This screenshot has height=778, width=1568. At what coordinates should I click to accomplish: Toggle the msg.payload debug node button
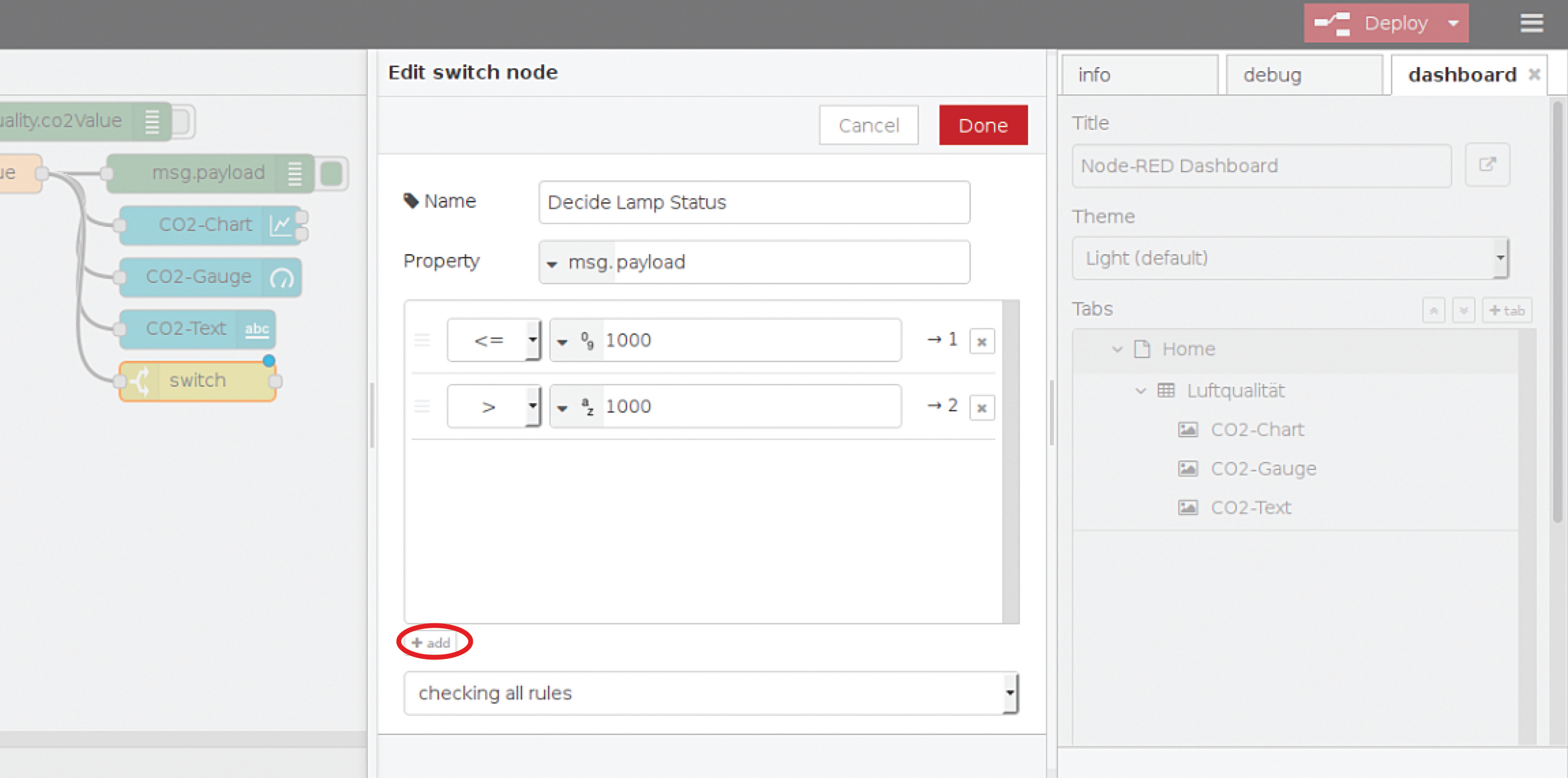(332, 173)
